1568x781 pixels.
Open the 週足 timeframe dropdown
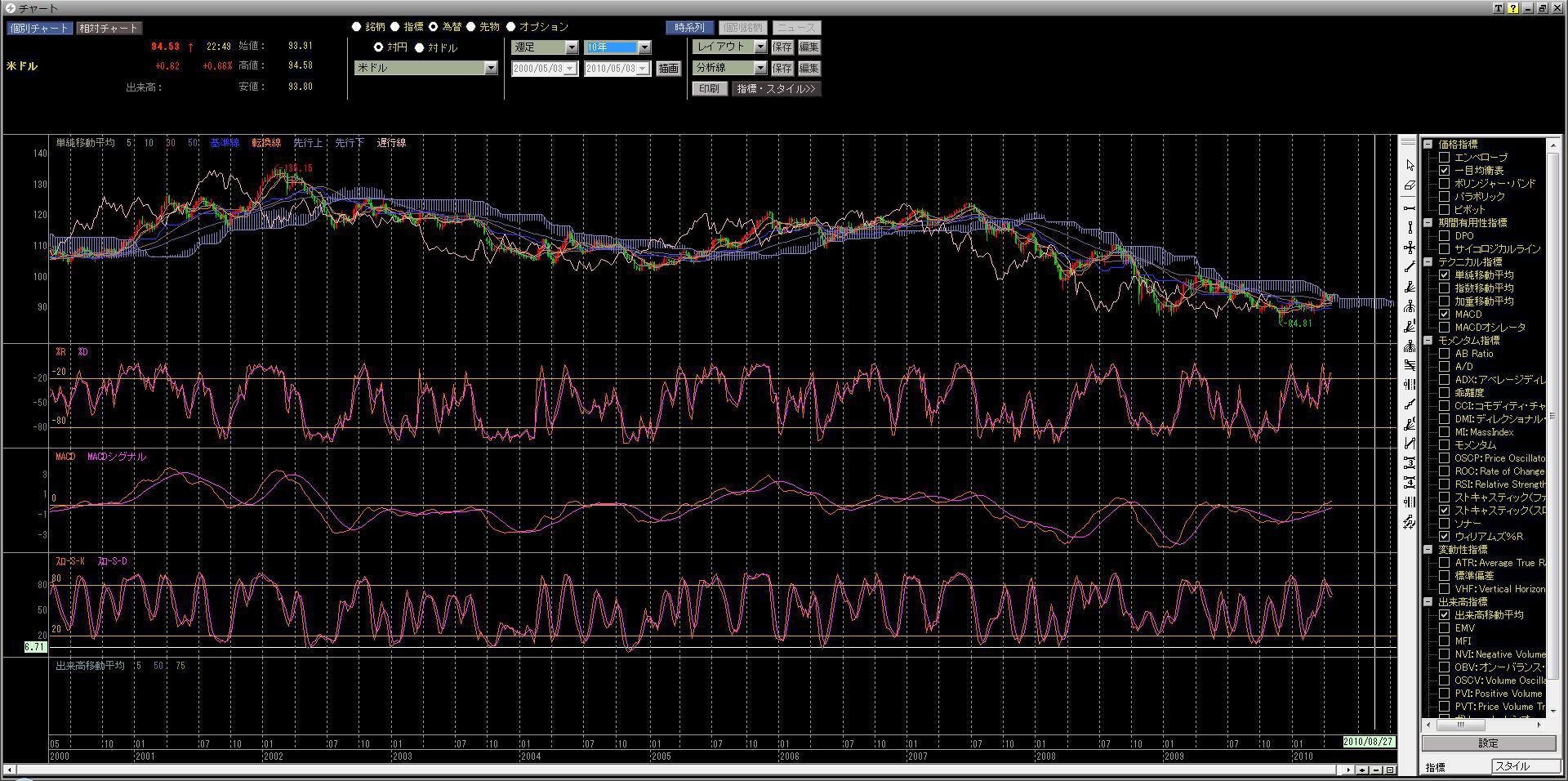pos(571,48)
